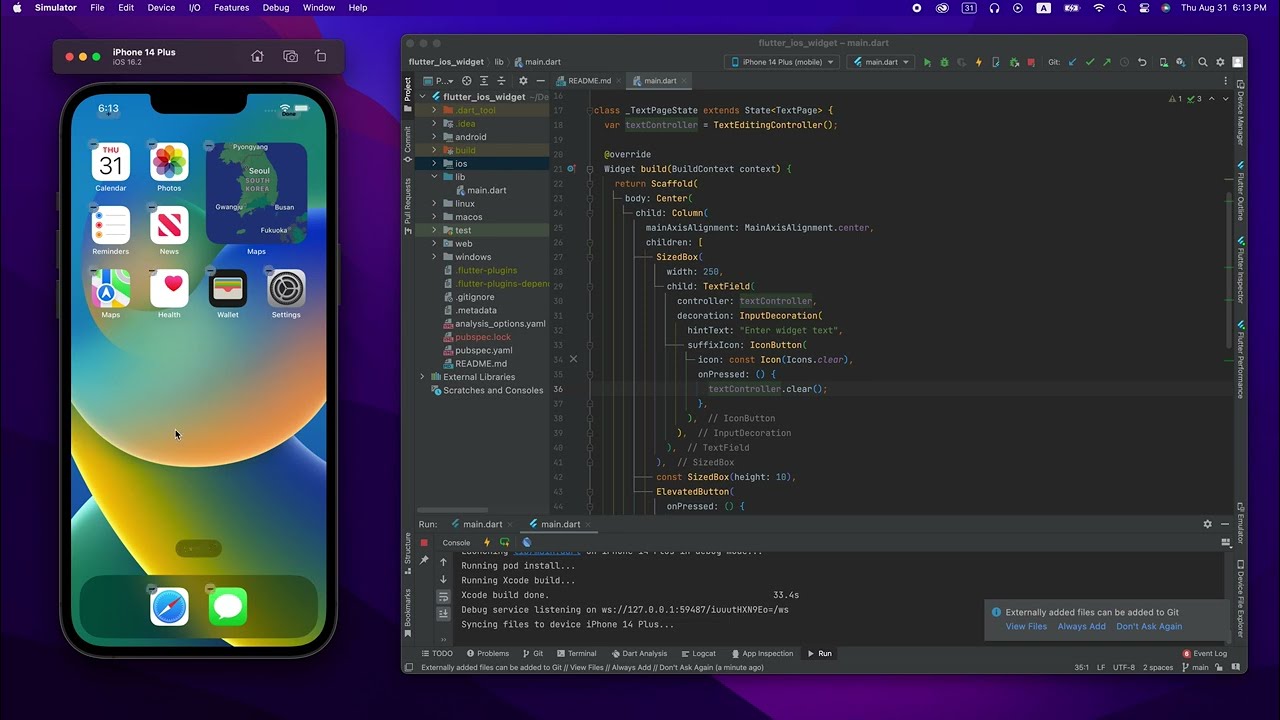The image size is (1280, 720).
Task: Stop the running app using the red square
Action: [x=1031, y=62]
